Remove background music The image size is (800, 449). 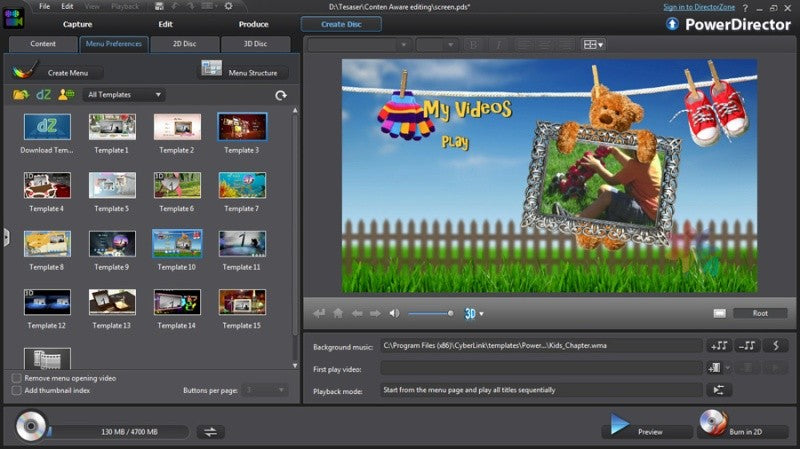(x=747, y=346)
